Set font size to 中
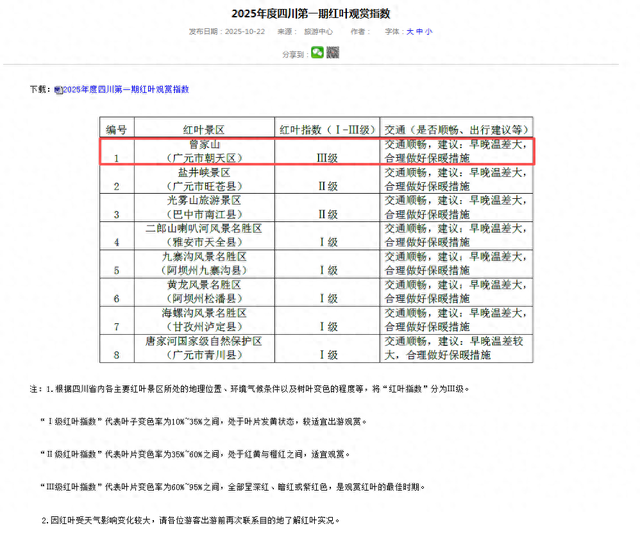 tap(419, 31)
